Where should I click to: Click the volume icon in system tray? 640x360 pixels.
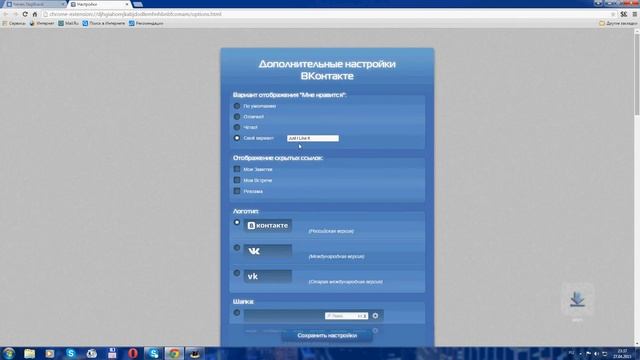point(597,353)
